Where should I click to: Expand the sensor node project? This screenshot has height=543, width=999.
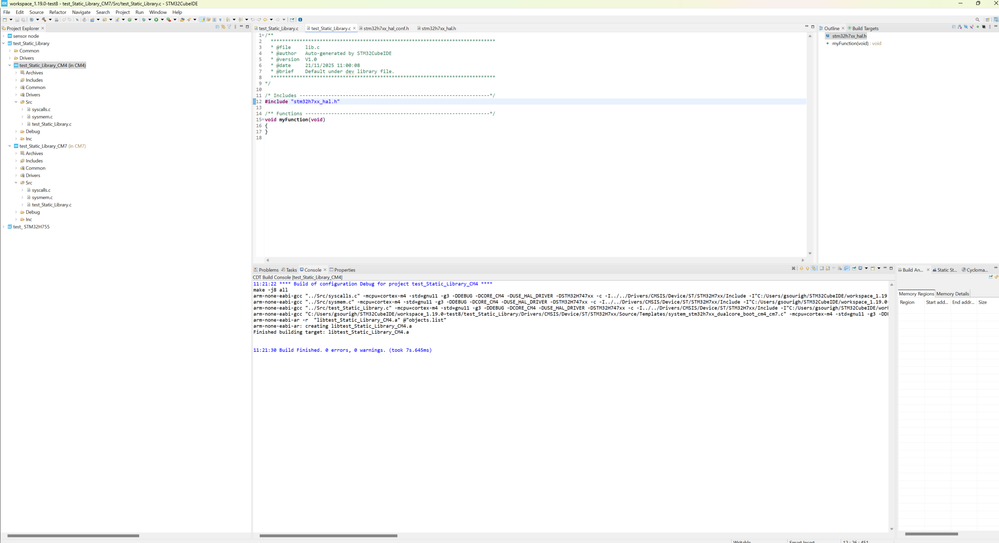pyautogui.click(x=4, y=36)
